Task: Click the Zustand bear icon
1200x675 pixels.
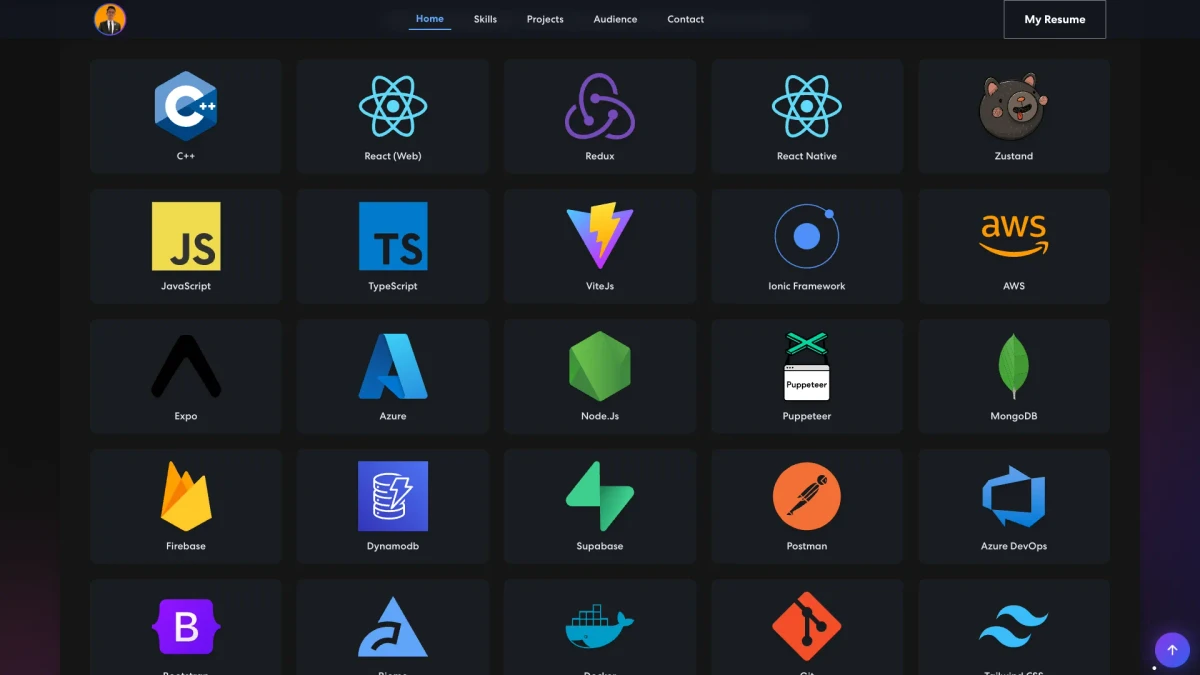Action: [x=1014, y=107]
